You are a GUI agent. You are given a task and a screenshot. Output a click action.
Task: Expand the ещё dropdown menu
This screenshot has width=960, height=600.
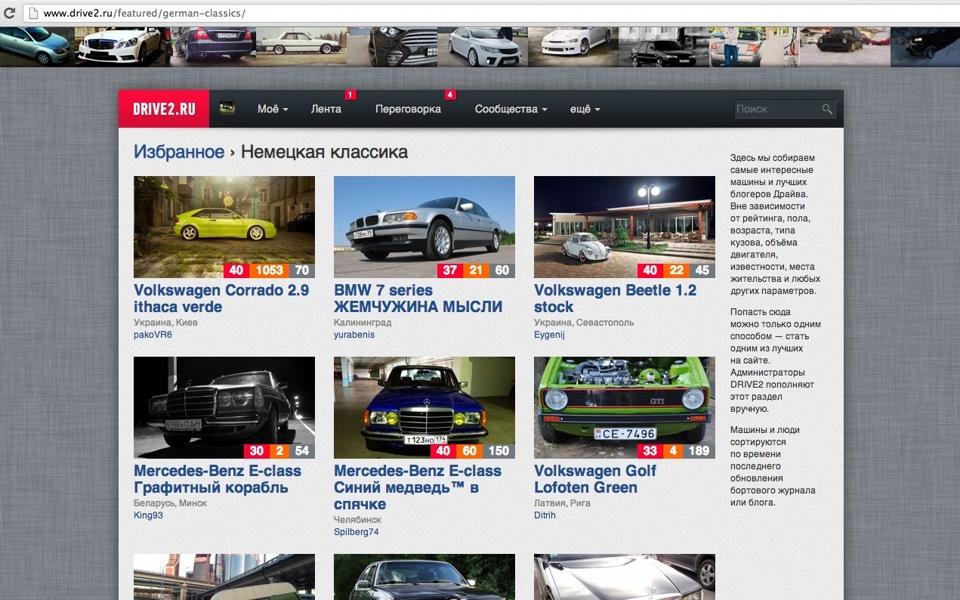pyautogui.click(x=585, y=109)
